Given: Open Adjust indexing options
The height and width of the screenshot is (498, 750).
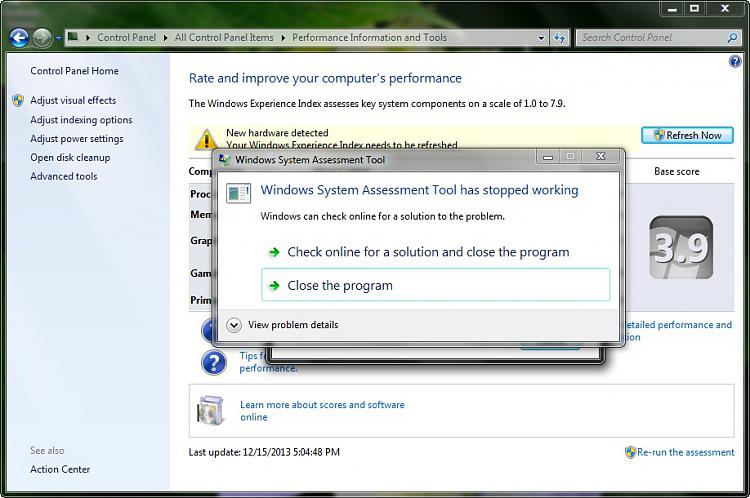Looking at the screenshot, I should tap(81, 120).
